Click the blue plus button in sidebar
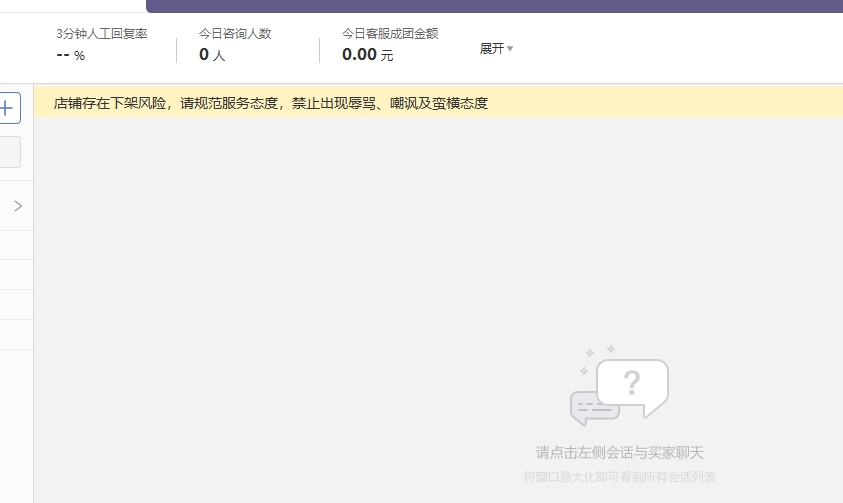The image size is (843, 503). [9, 108]
